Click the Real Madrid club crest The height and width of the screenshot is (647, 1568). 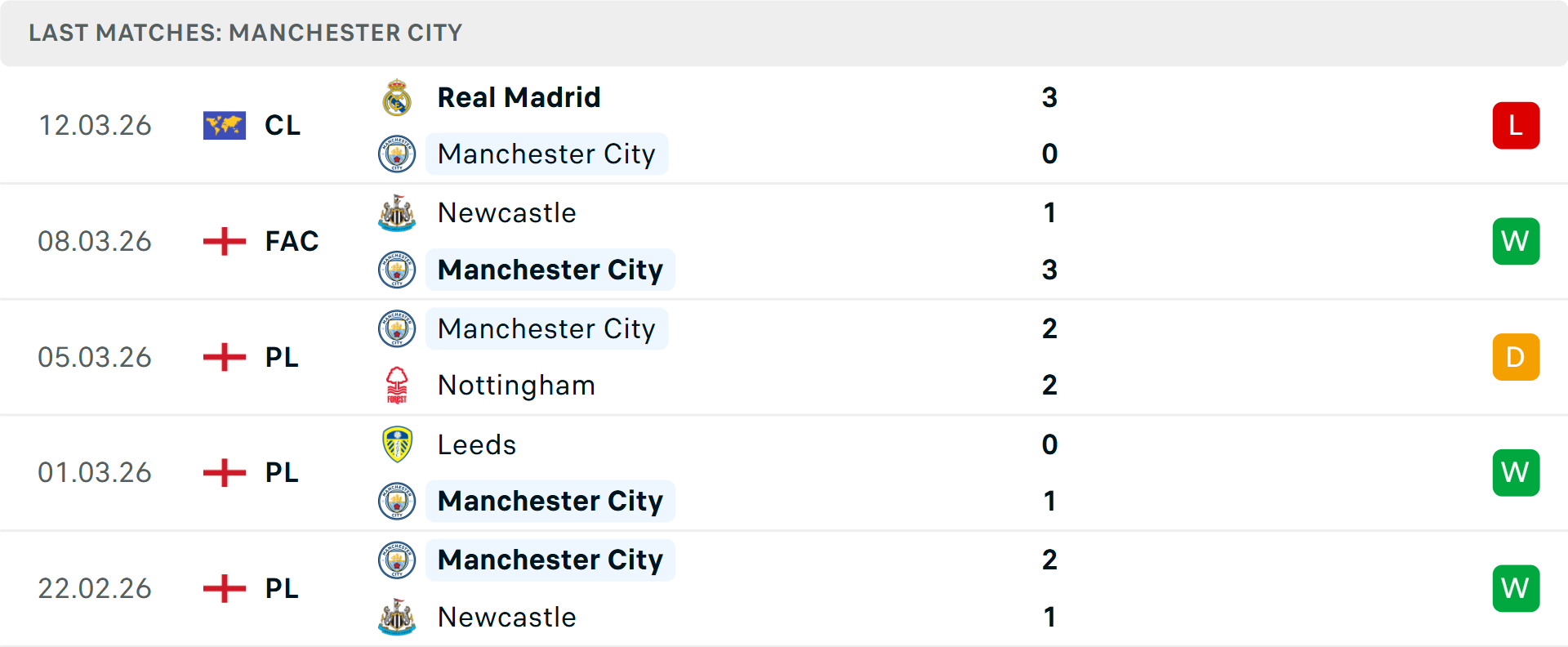click(x=397, y=98)
